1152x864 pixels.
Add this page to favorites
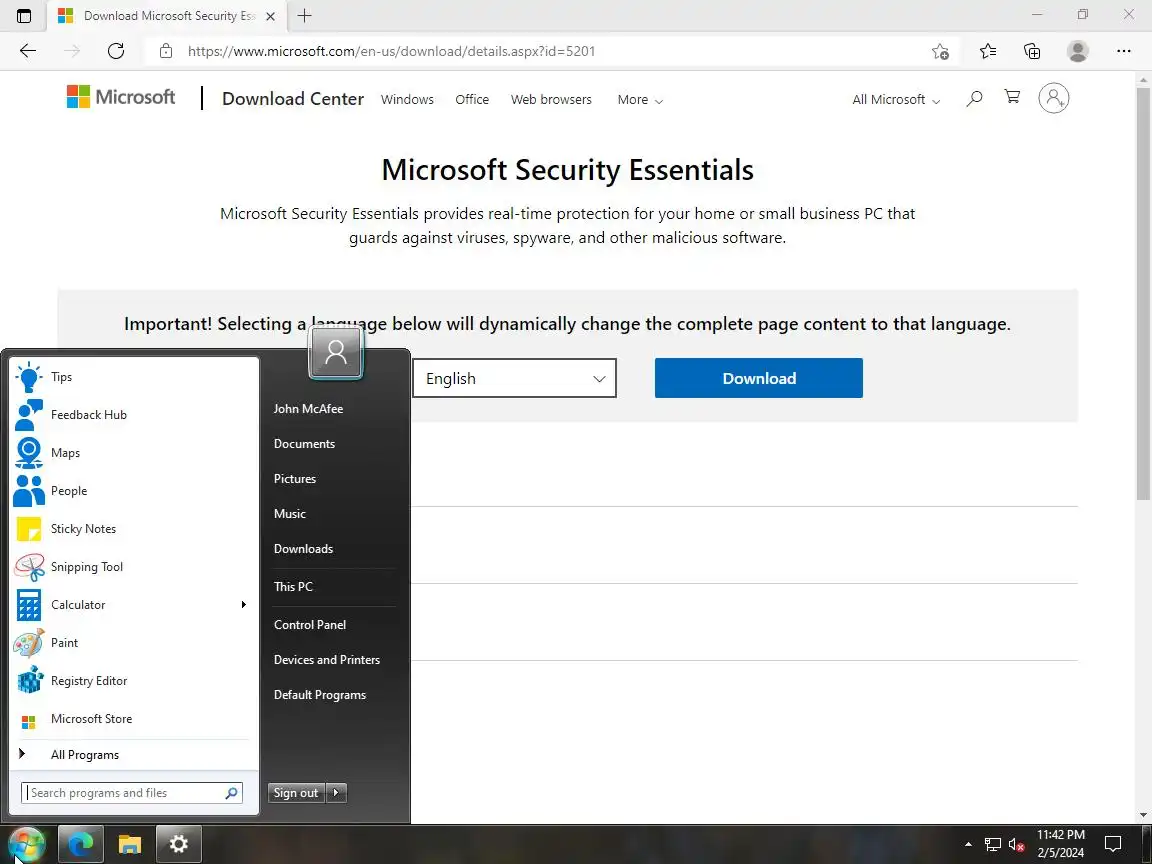[x=940, y=51]
